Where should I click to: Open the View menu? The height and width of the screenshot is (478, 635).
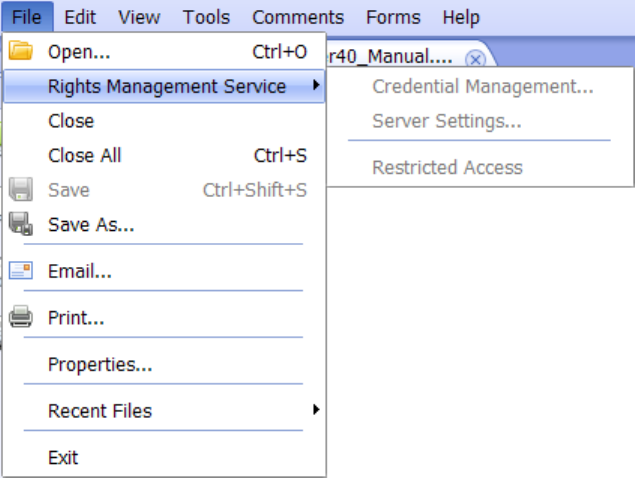tap(139, 17)
